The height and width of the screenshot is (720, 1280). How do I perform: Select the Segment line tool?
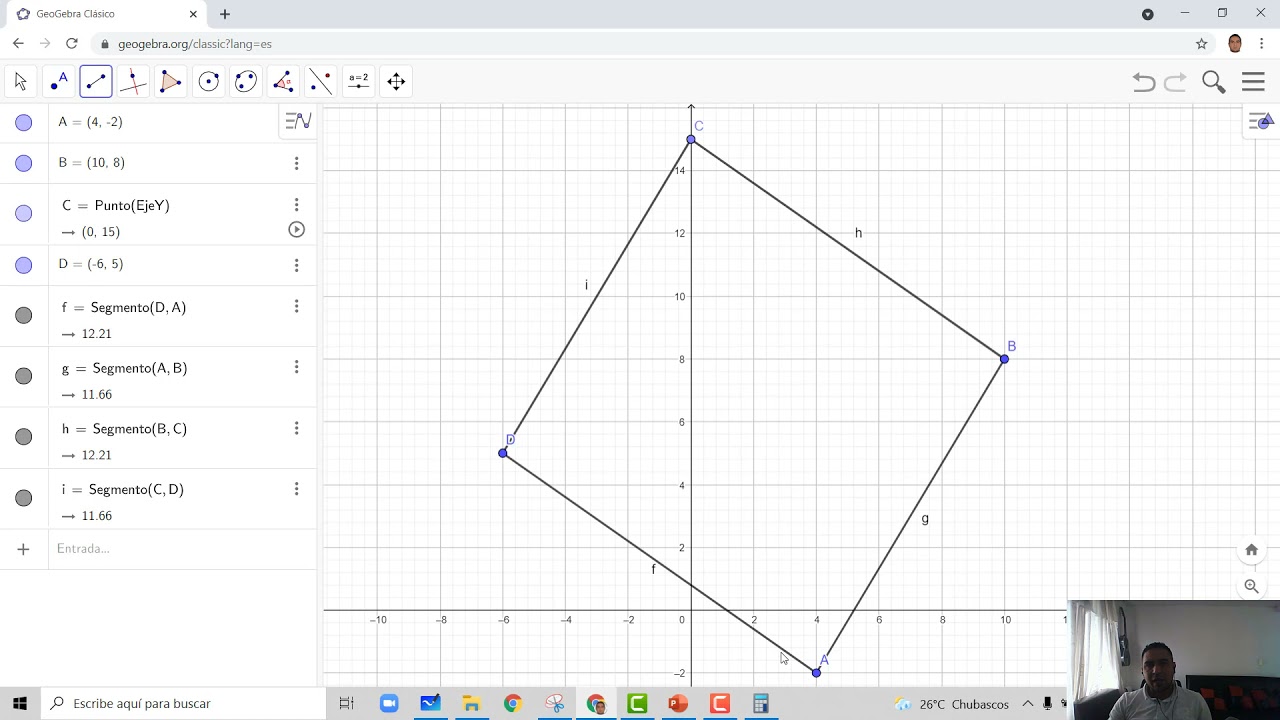coord(96,82)
